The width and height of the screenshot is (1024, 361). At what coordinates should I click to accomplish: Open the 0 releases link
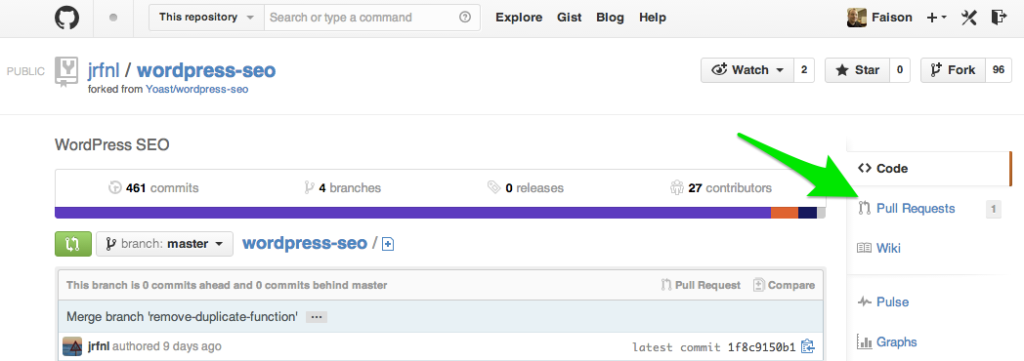tap(526, 188)
